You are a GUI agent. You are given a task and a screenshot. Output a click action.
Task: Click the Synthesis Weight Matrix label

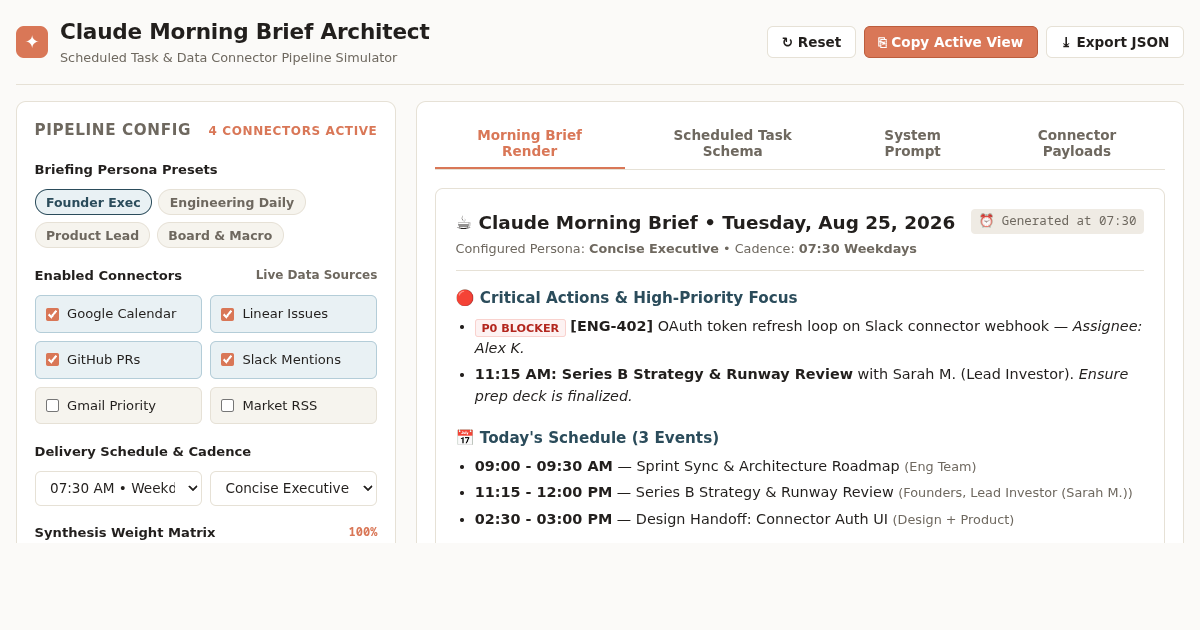click(125, 532)
